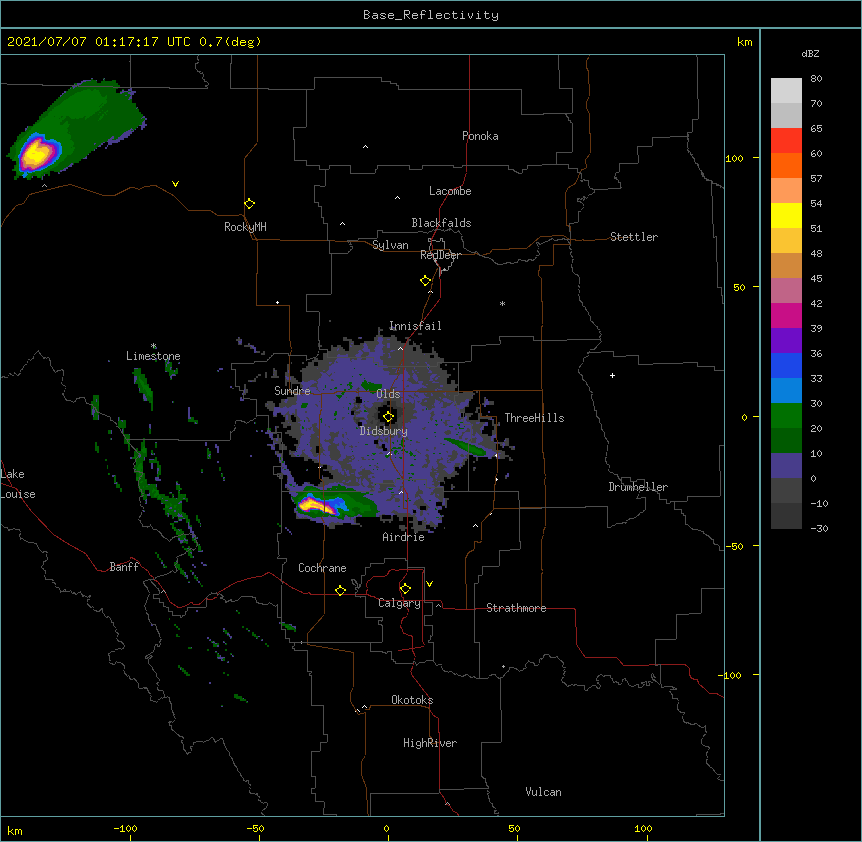Click the yellow marker below Cochrane
This screenshot has width=862, height=842.
tap(340, 590)
